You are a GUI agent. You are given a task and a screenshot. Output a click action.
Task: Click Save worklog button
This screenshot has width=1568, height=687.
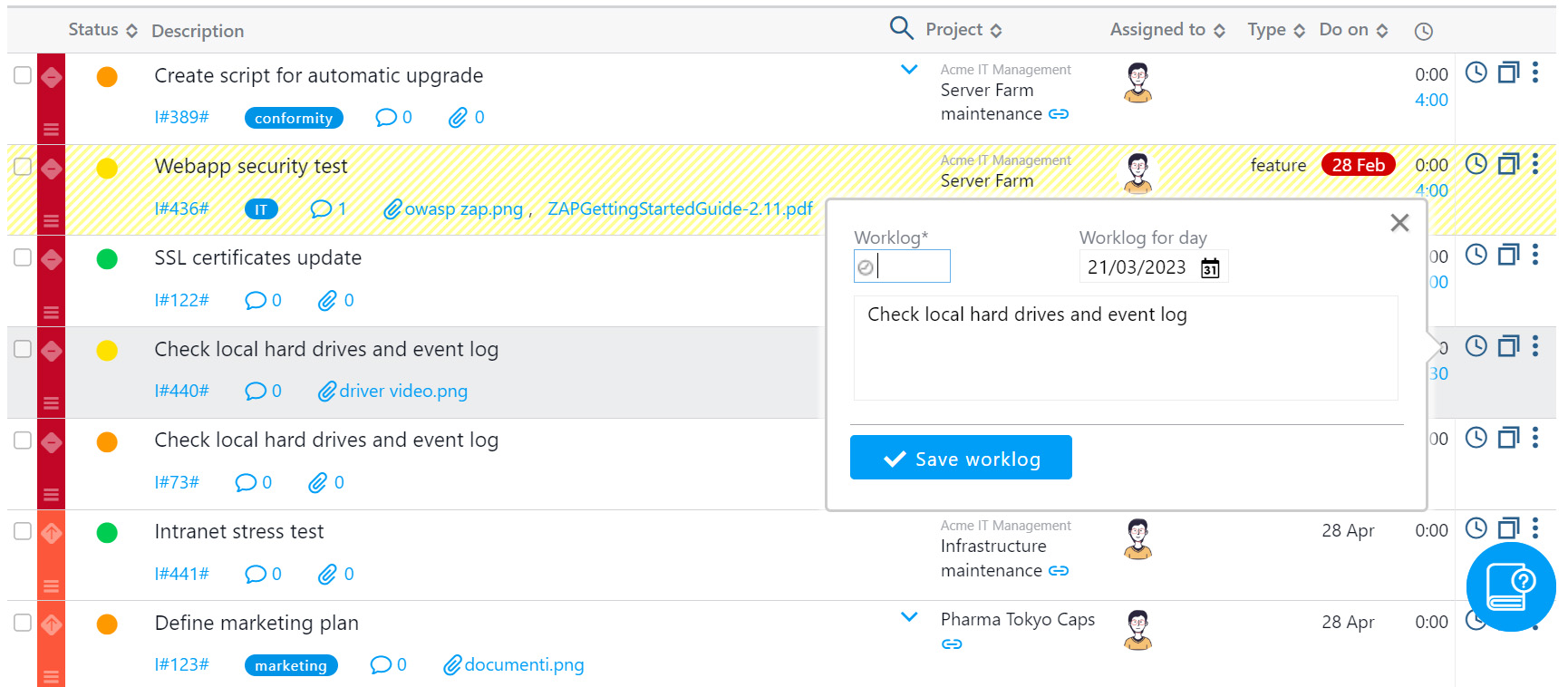(961, 458)
